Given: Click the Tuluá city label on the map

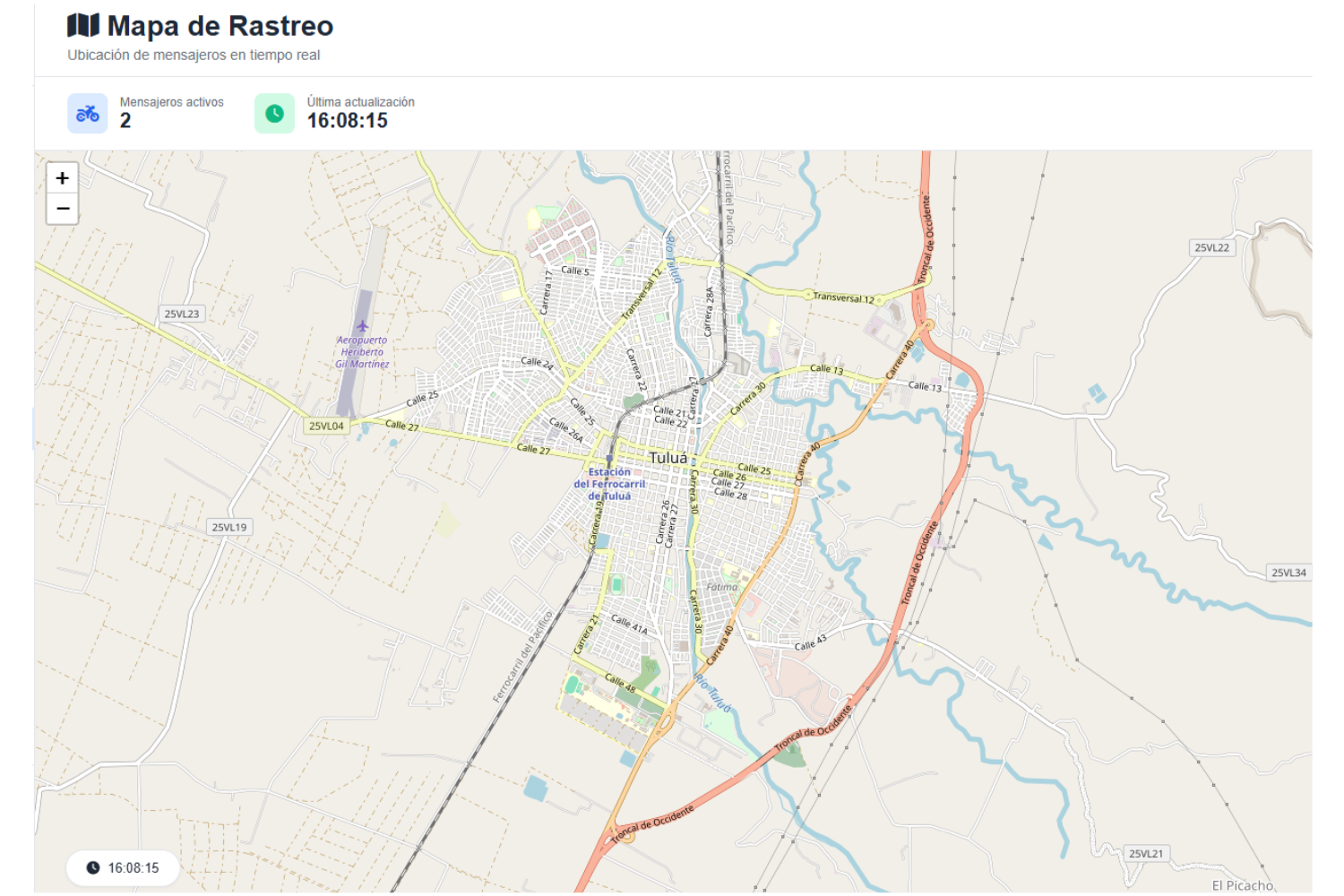Looking at the screenshot, I should (668, 458).
